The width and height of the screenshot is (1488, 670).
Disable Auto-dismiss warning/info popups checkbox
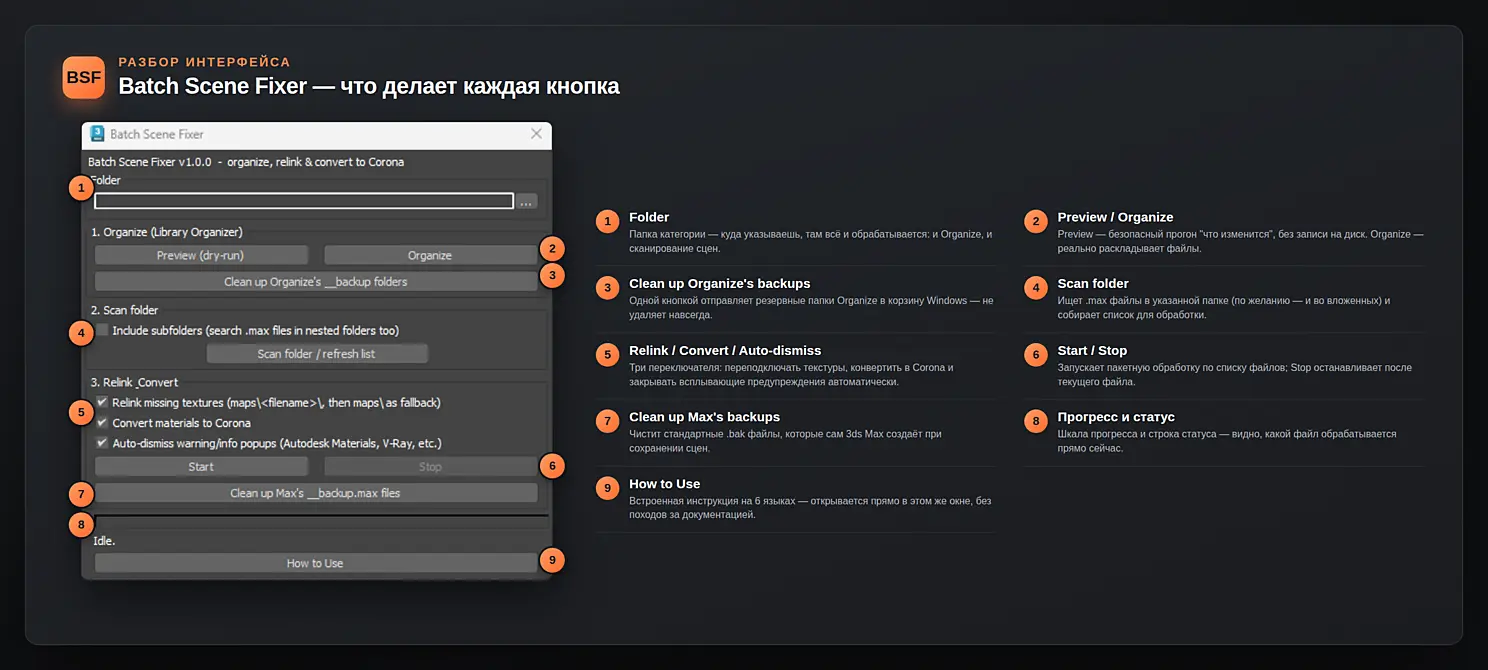pyautogui.click(x=102, y=442)
